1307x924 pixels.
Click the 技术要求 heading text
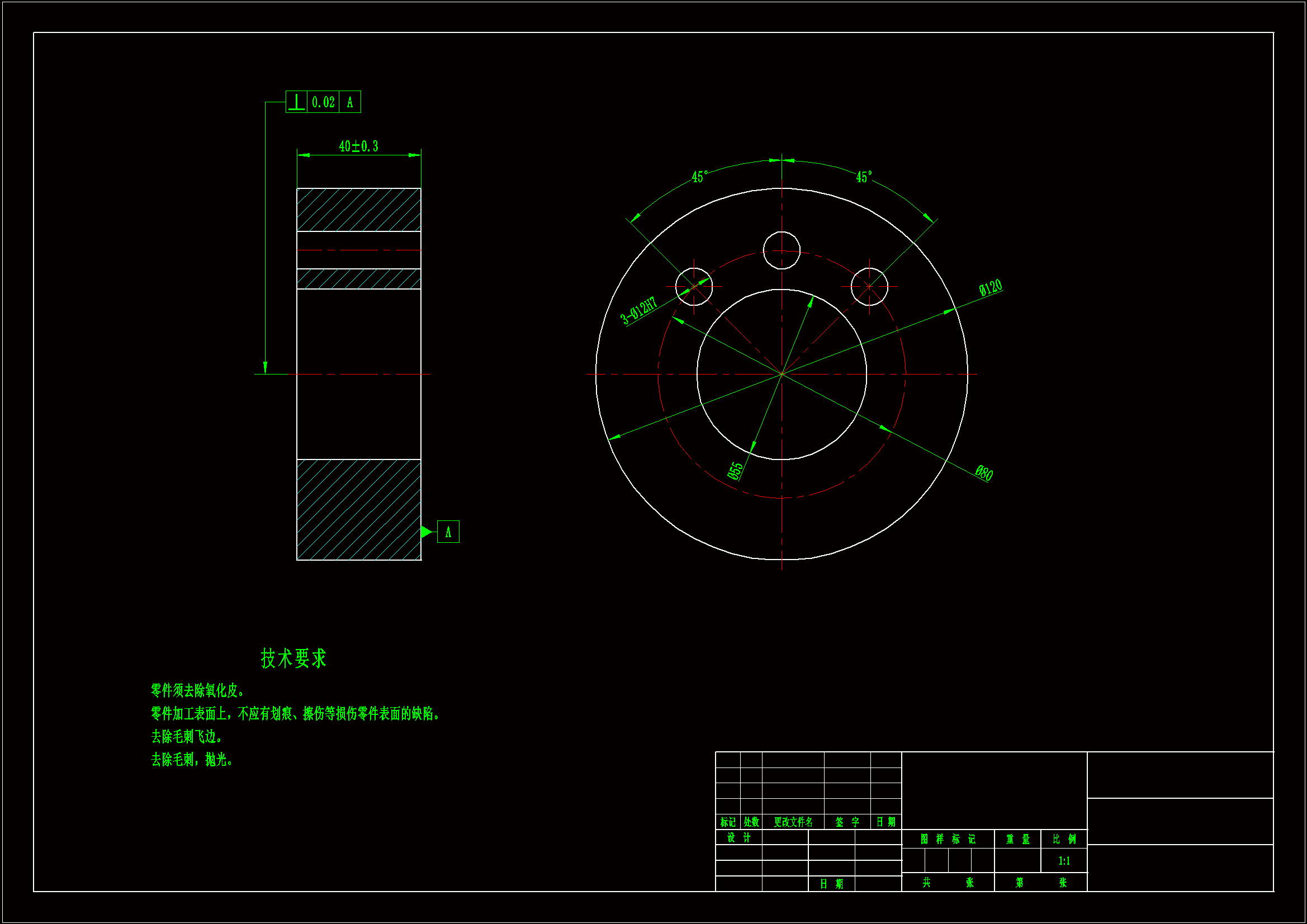(293, 658)
